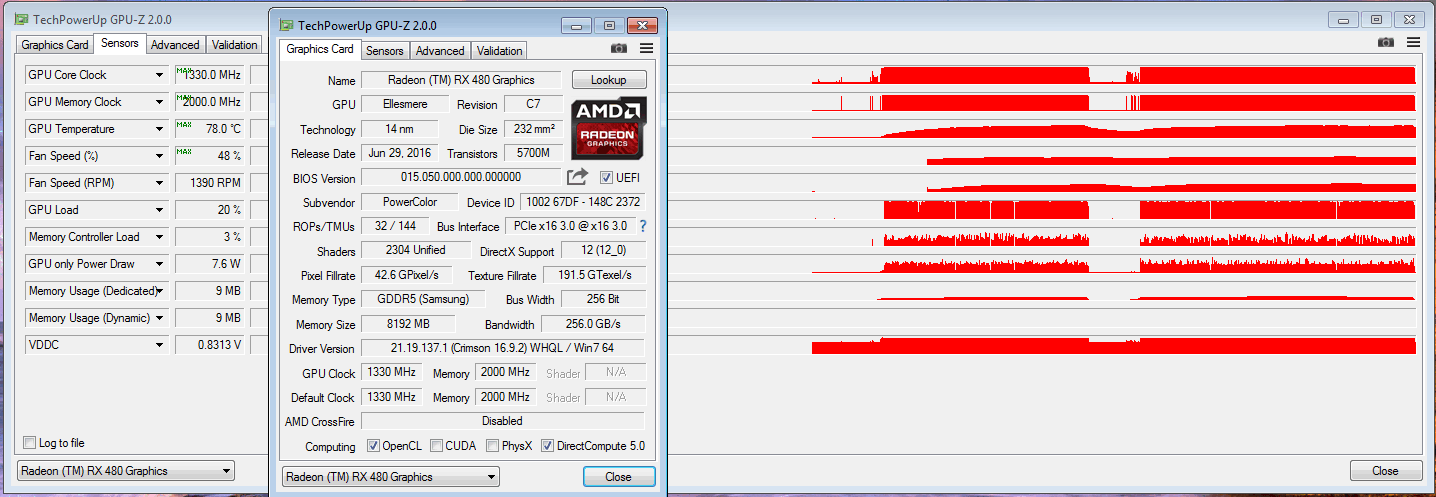Click the Texture Fillrate 191.5 GTexel/s field
The width and height of the screenshot is (1436, 497).
click(x=594, y=275)
